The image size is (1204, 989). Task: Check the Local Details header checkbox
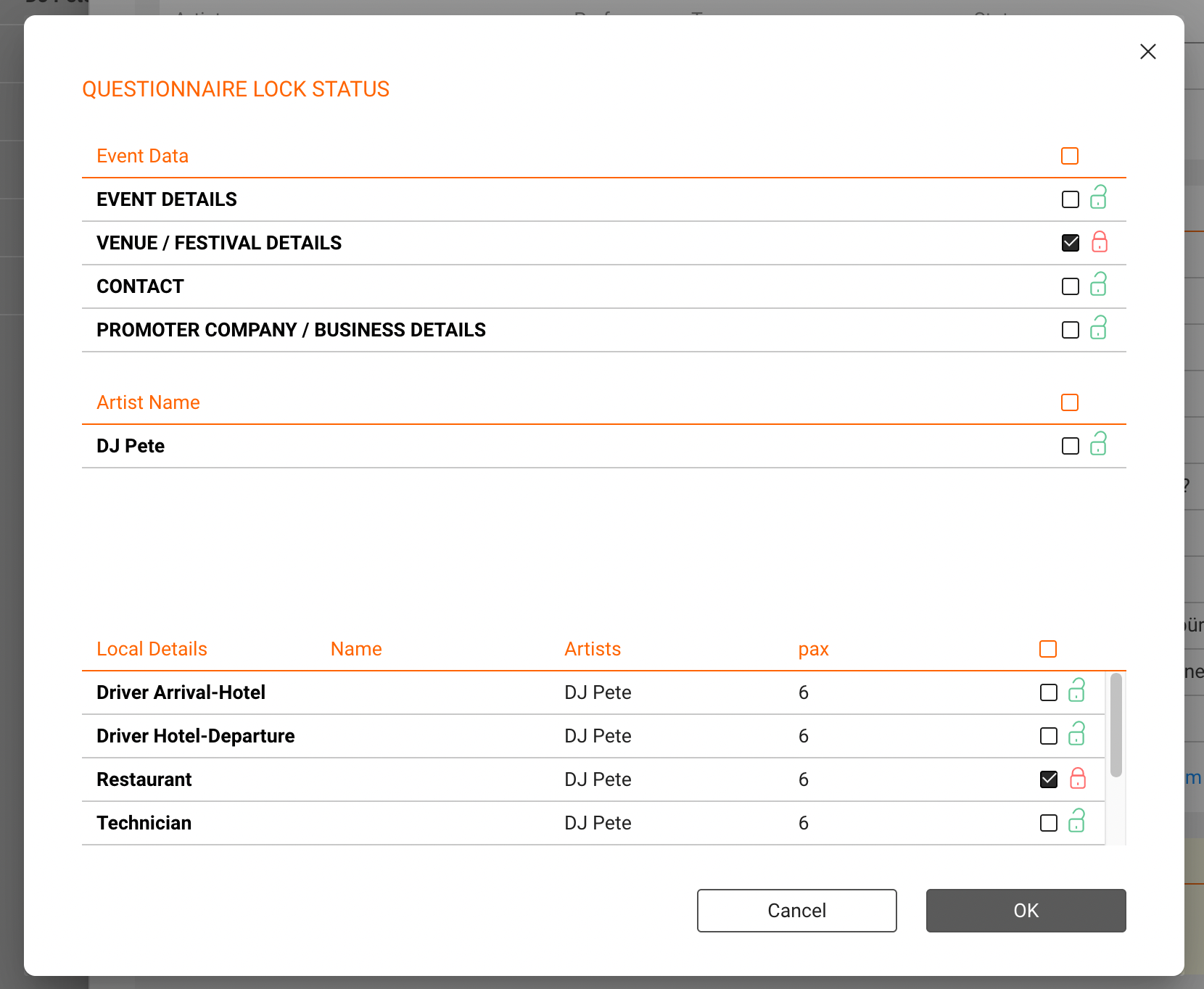(1047, 648)
